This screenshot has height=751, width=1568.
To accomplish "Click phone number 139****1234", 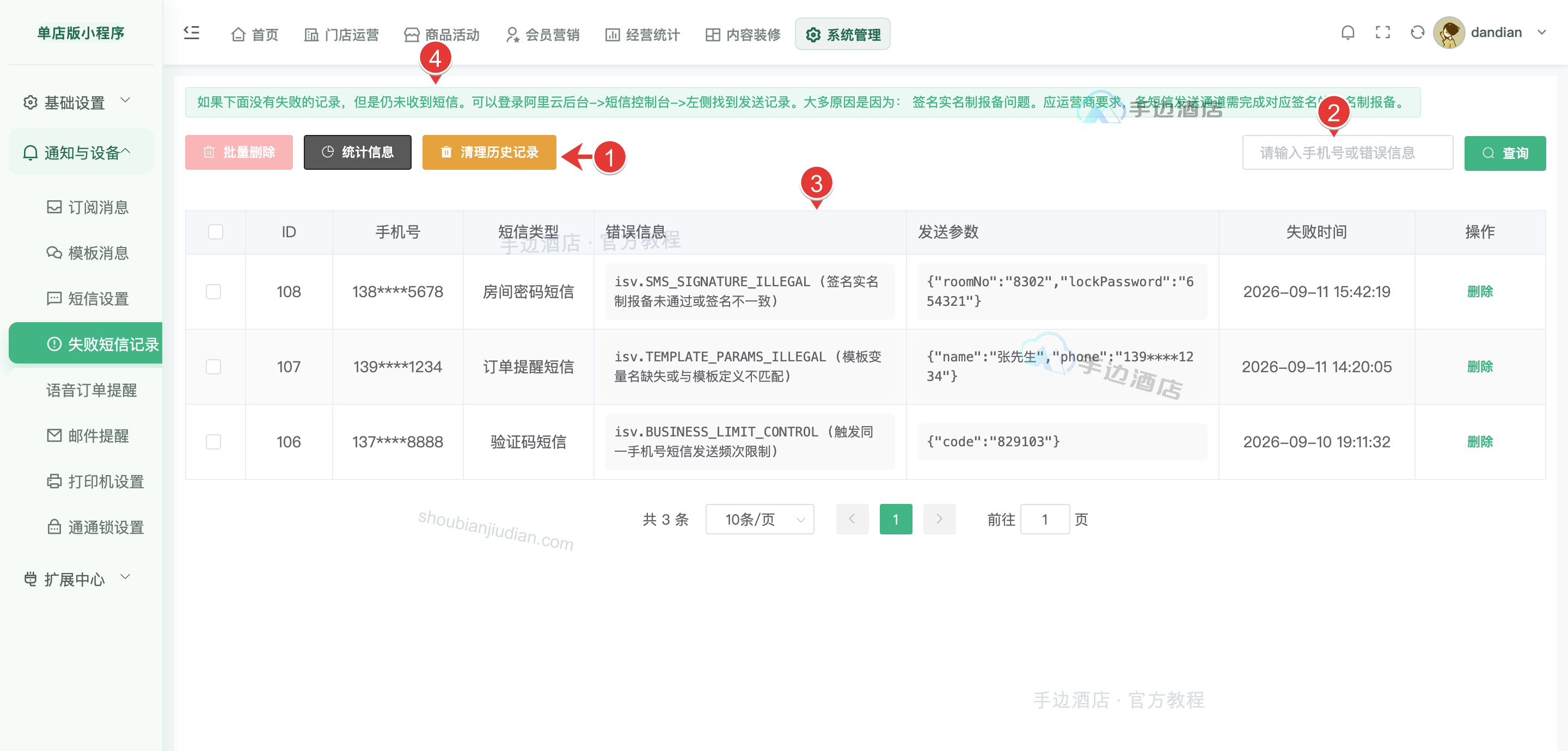I will point(397,367).
